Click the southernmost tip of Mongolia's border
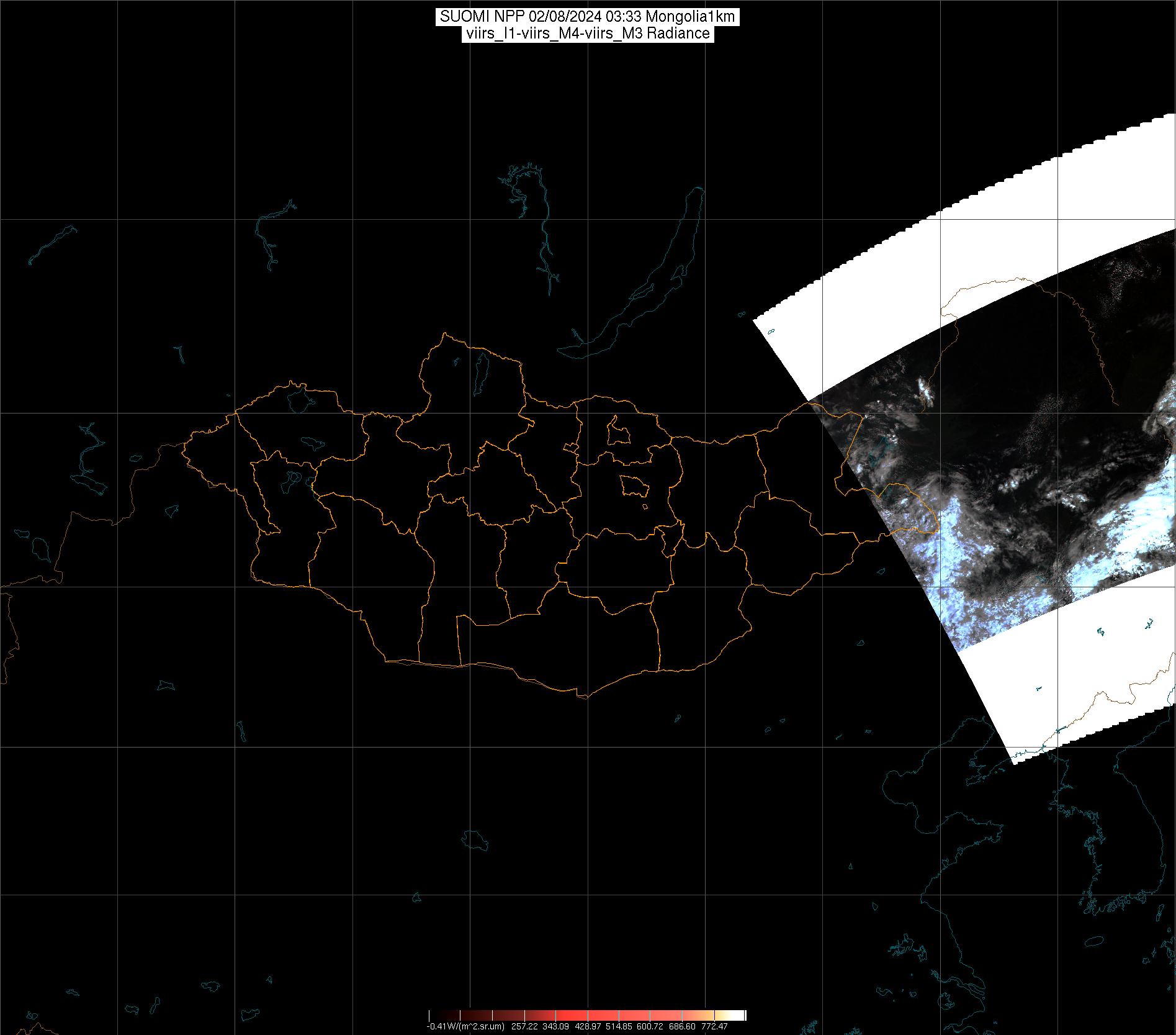1176x1035 pixels. coord(583,697)
